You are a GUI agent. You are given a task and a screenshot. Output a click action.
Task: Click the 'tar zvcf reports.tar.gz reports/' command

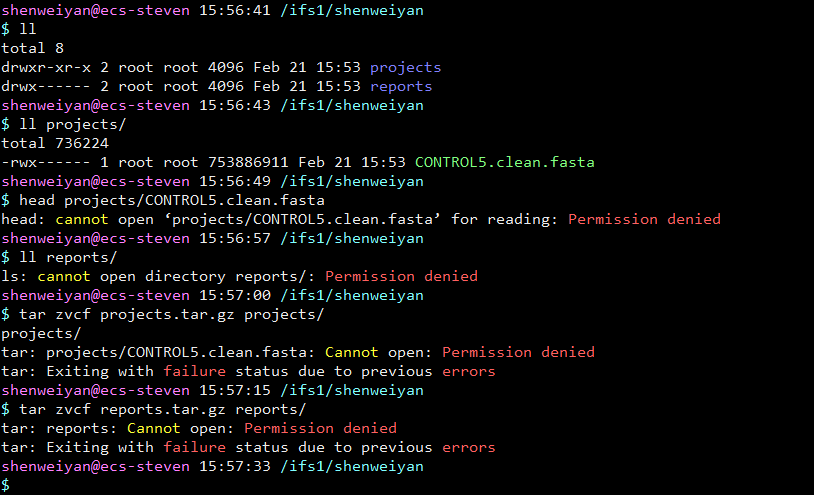(160, 409)
